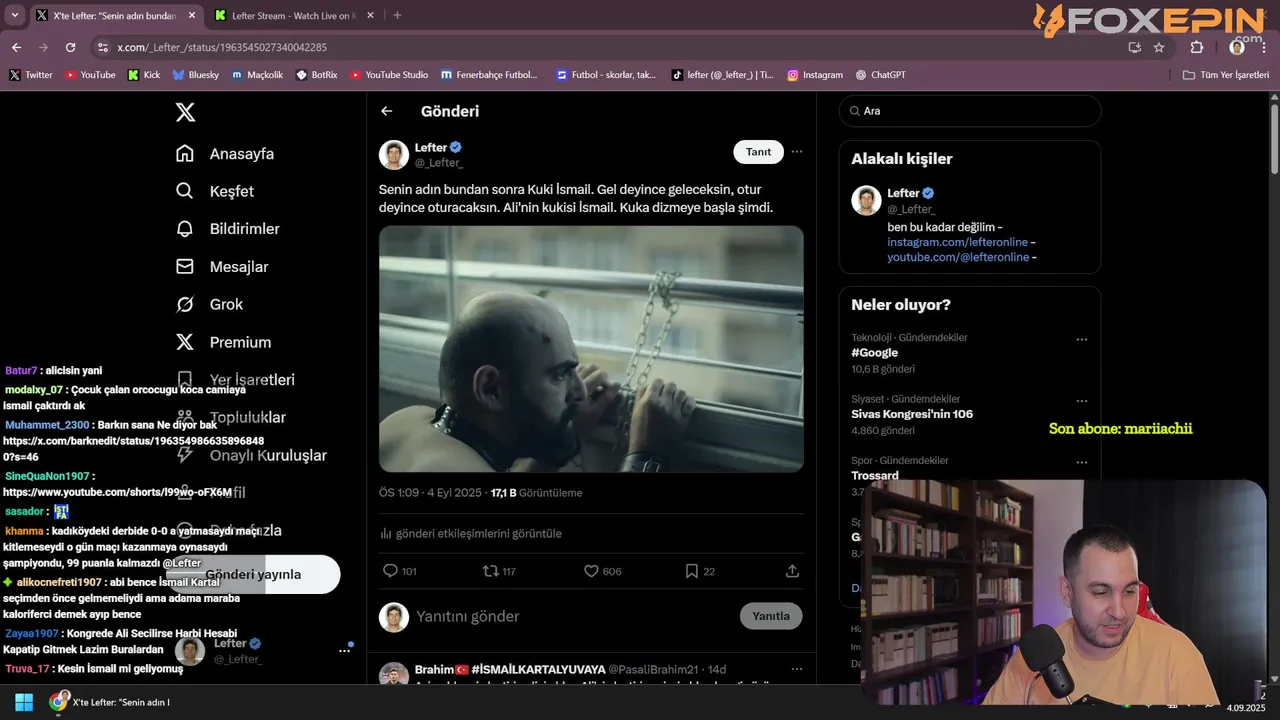Viewport: 1280px width, 720px height.
Task: Open gönderi etkileşimlerini görüntüle
Action: [471, 534]
